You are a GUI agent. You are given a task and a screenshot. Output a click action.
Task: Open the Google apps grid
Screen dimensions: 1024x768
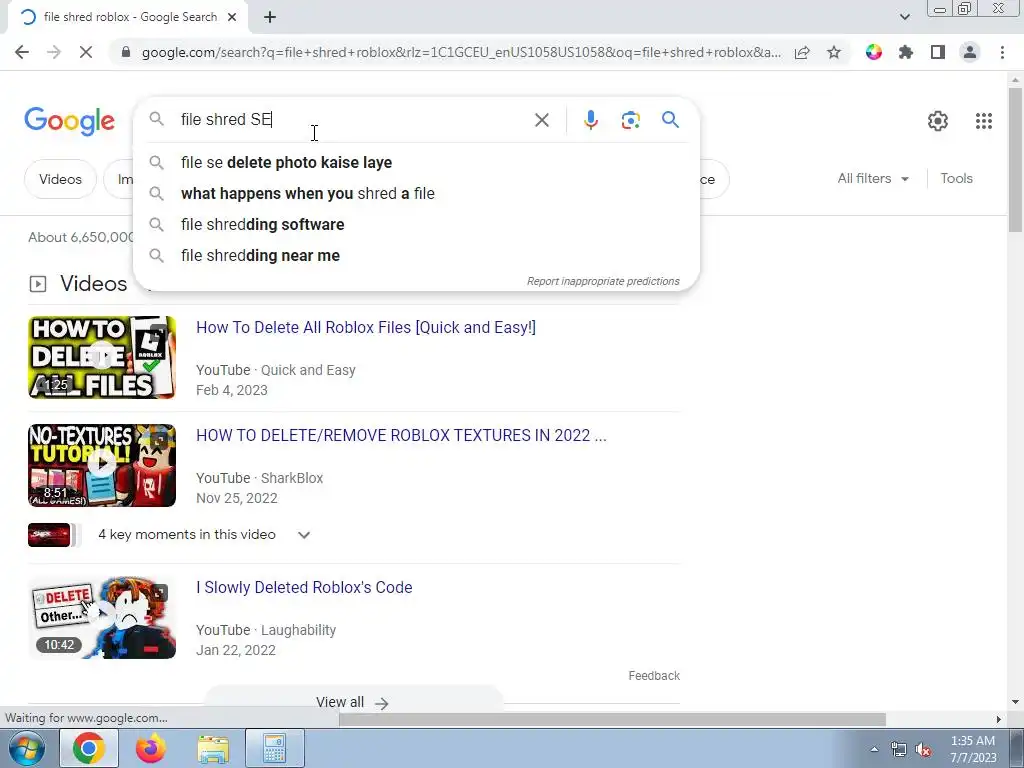[984, 121]
